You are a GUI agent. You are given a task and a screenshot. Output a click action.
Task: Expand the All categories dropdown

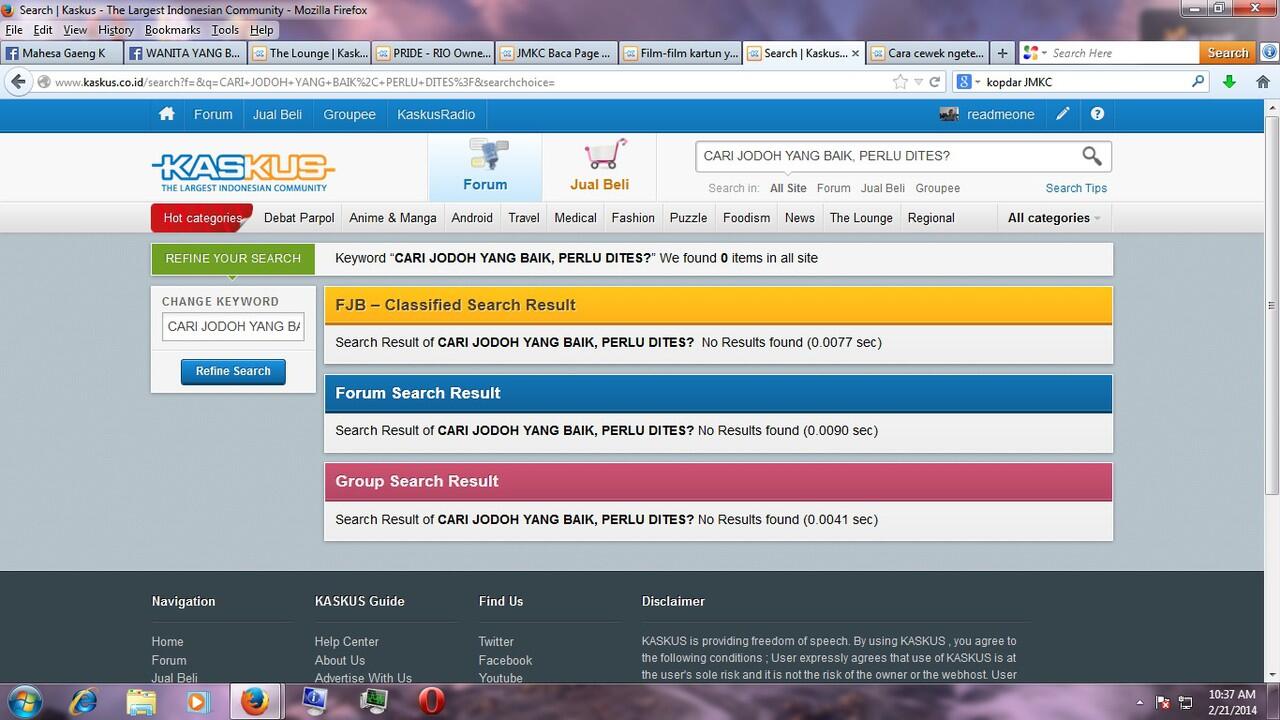click(x=1054, y=218)
